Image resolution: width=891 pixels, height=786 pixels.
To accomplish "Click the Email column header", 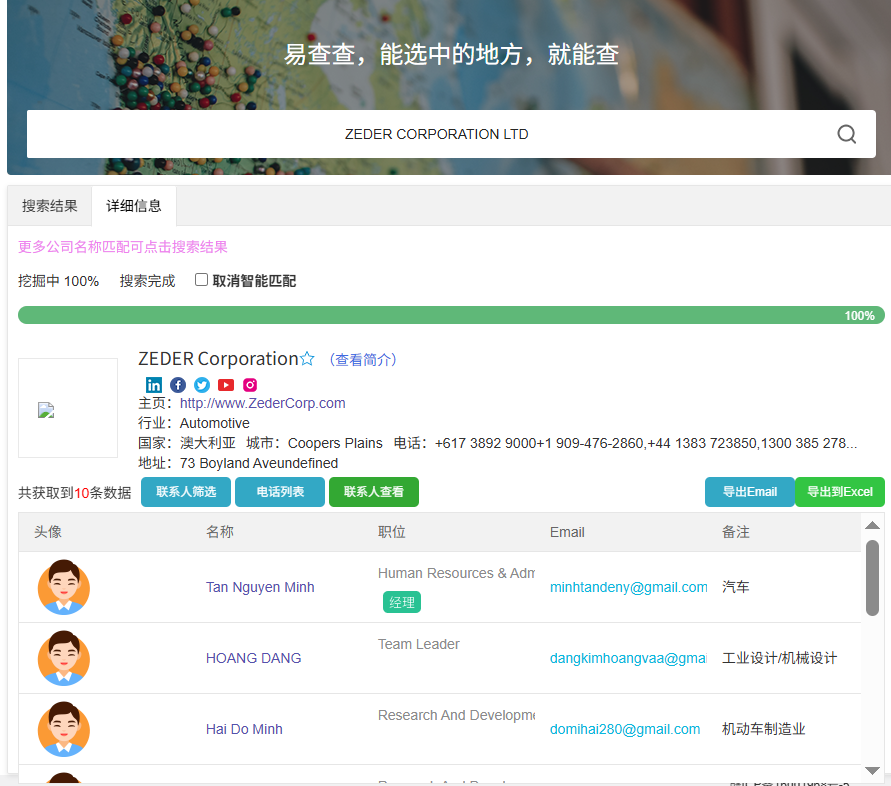I will coord(567,532).
